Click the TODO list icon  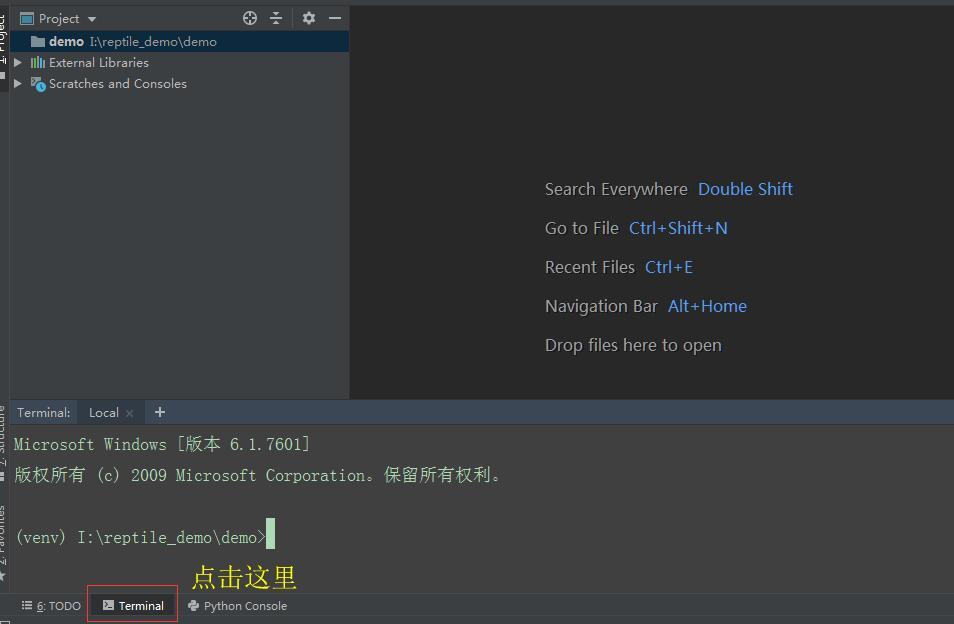click(27, 605)
